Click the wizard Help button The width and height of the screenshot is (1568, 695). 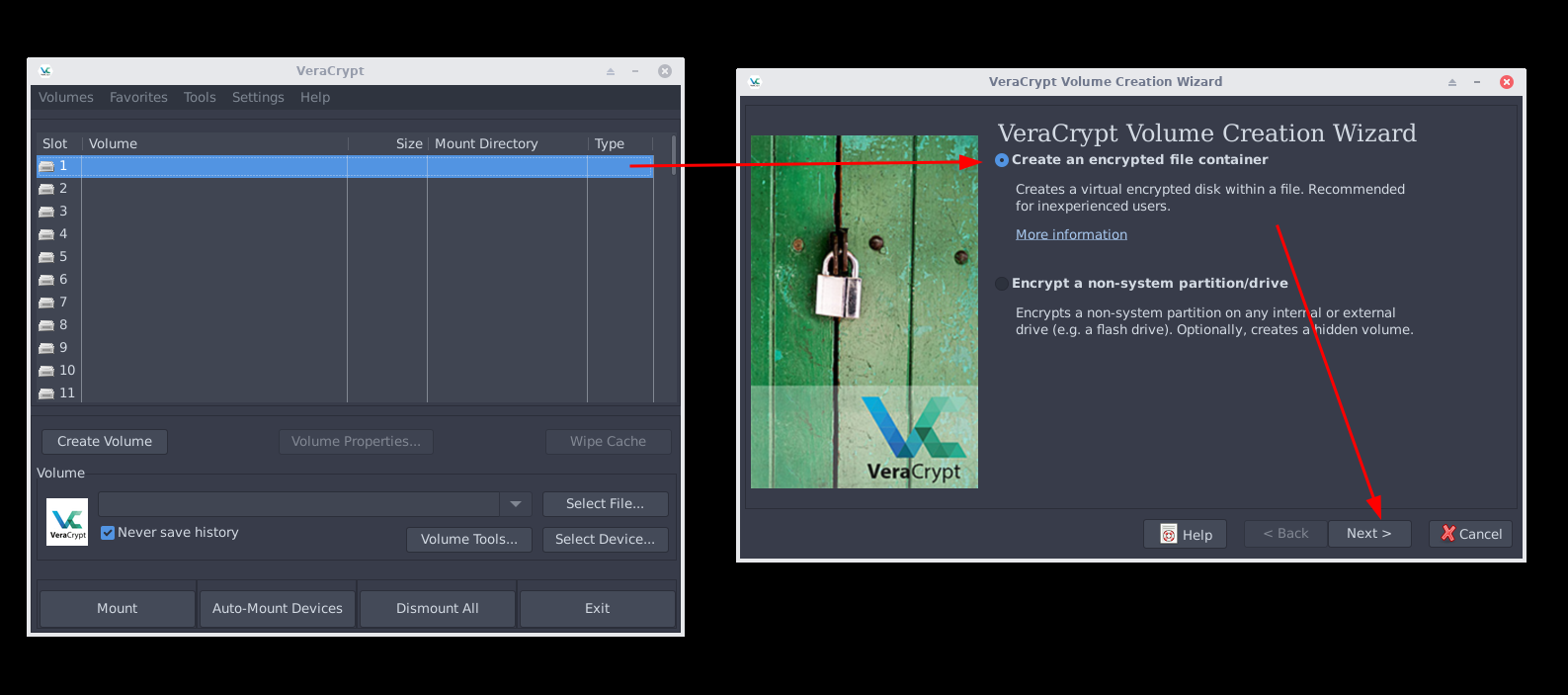click(1185, 534)
